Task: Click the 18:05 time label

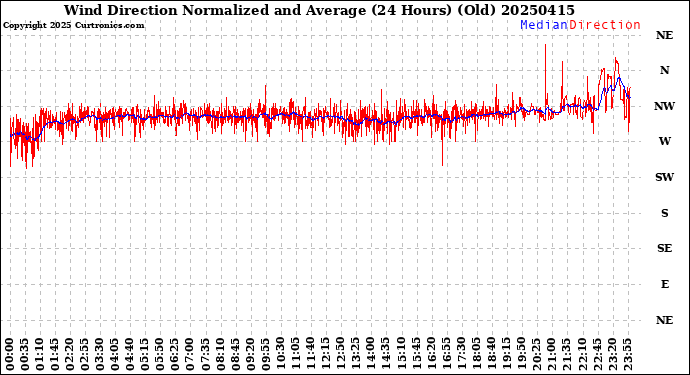Action: pos(477,354)
